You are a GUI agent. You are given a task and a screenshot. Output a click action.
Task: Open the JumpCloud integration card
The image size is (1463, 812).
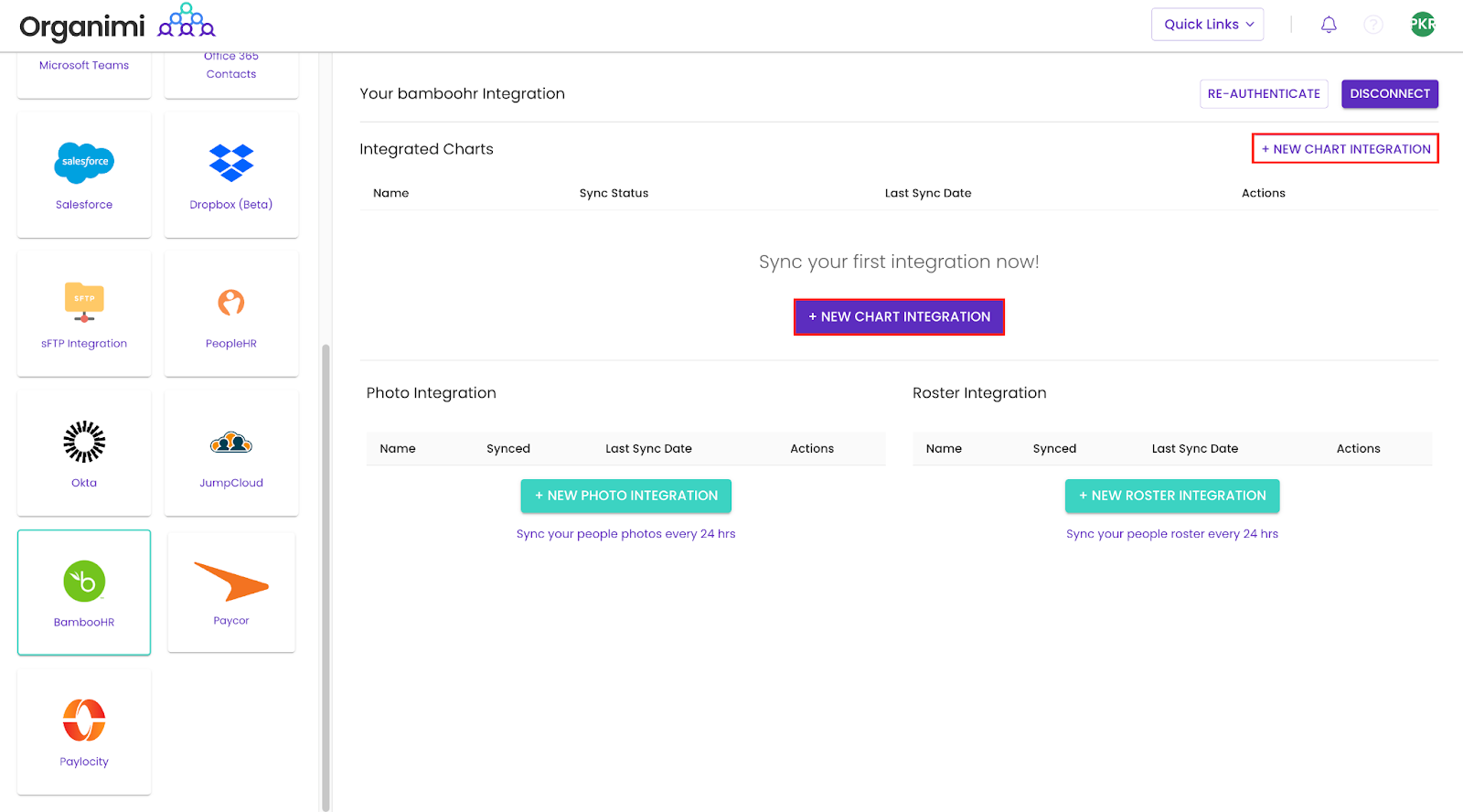pos(231,453)
